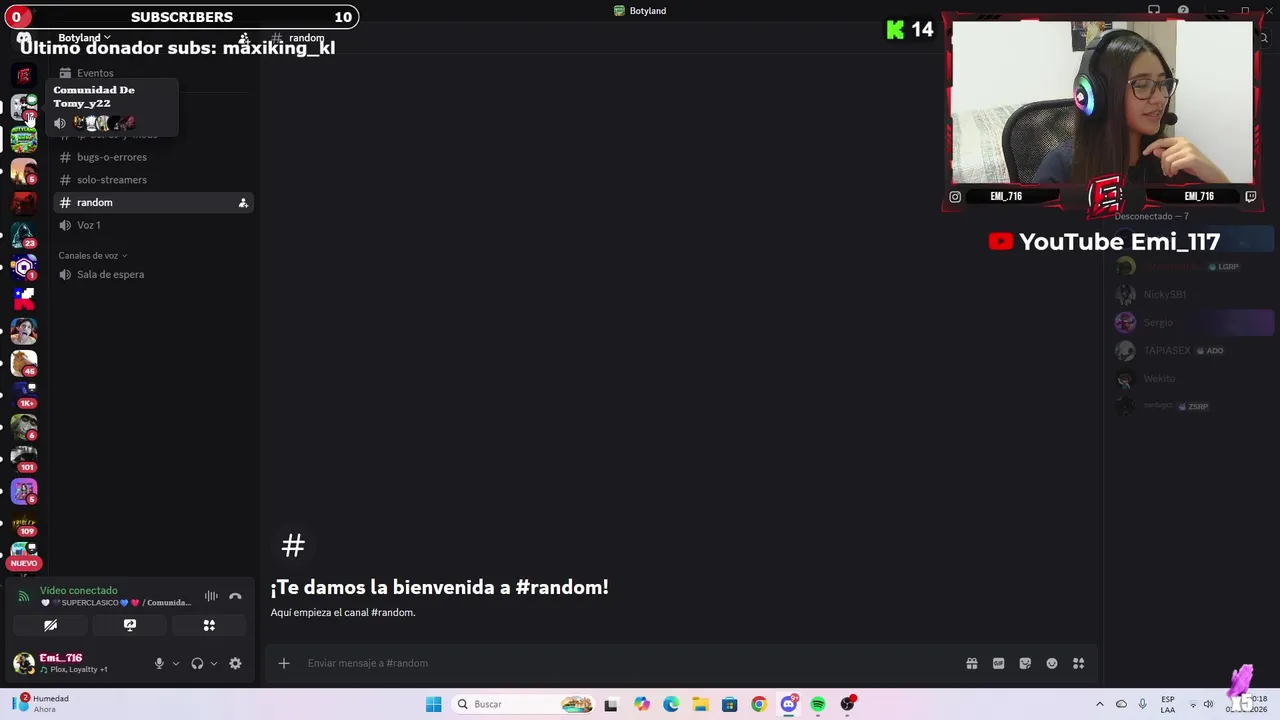Create invite icon on random channel
Viewport: 1280px width, 720px height.
pos(243,203)
